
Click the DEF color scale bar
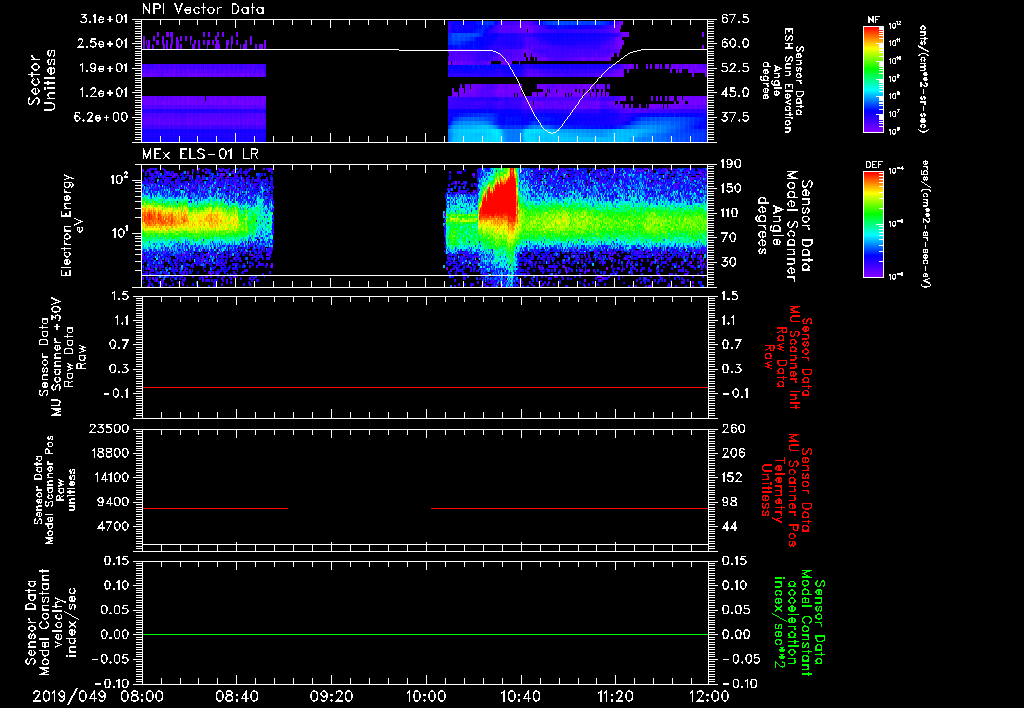pos(874,224)
